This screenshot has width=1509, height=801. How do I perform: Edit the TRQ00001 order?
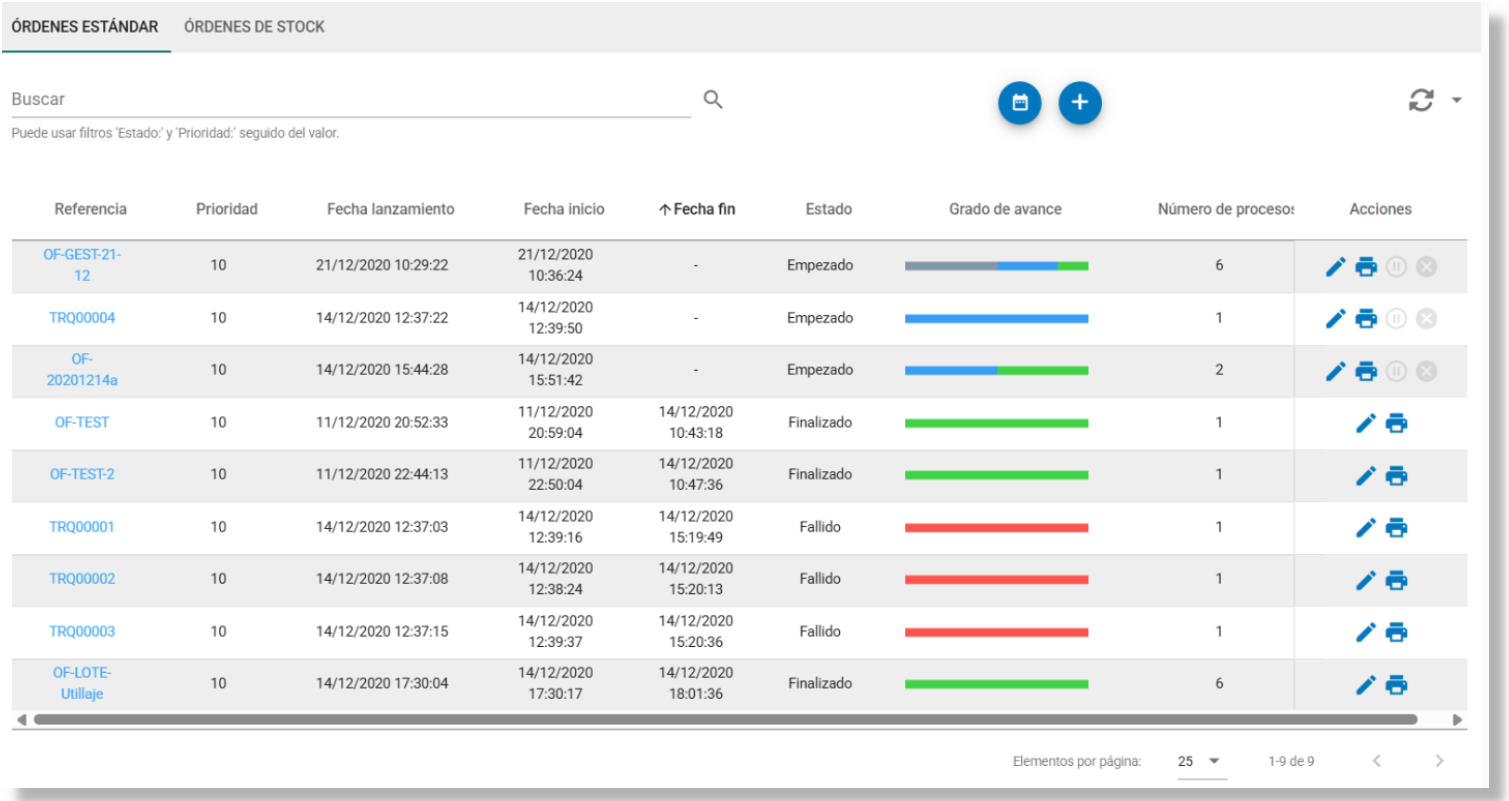pos(1365,527)
